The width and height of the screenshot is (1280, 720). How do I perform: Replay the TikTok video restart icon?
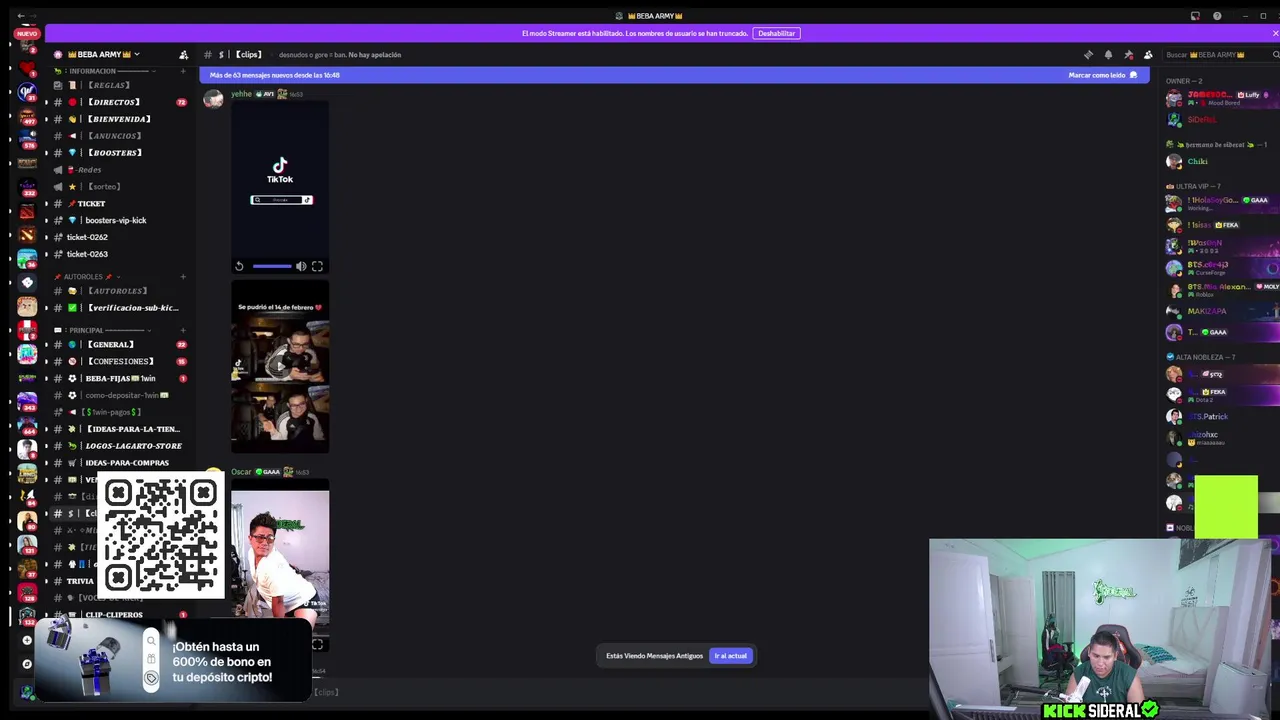pos(239,266)
